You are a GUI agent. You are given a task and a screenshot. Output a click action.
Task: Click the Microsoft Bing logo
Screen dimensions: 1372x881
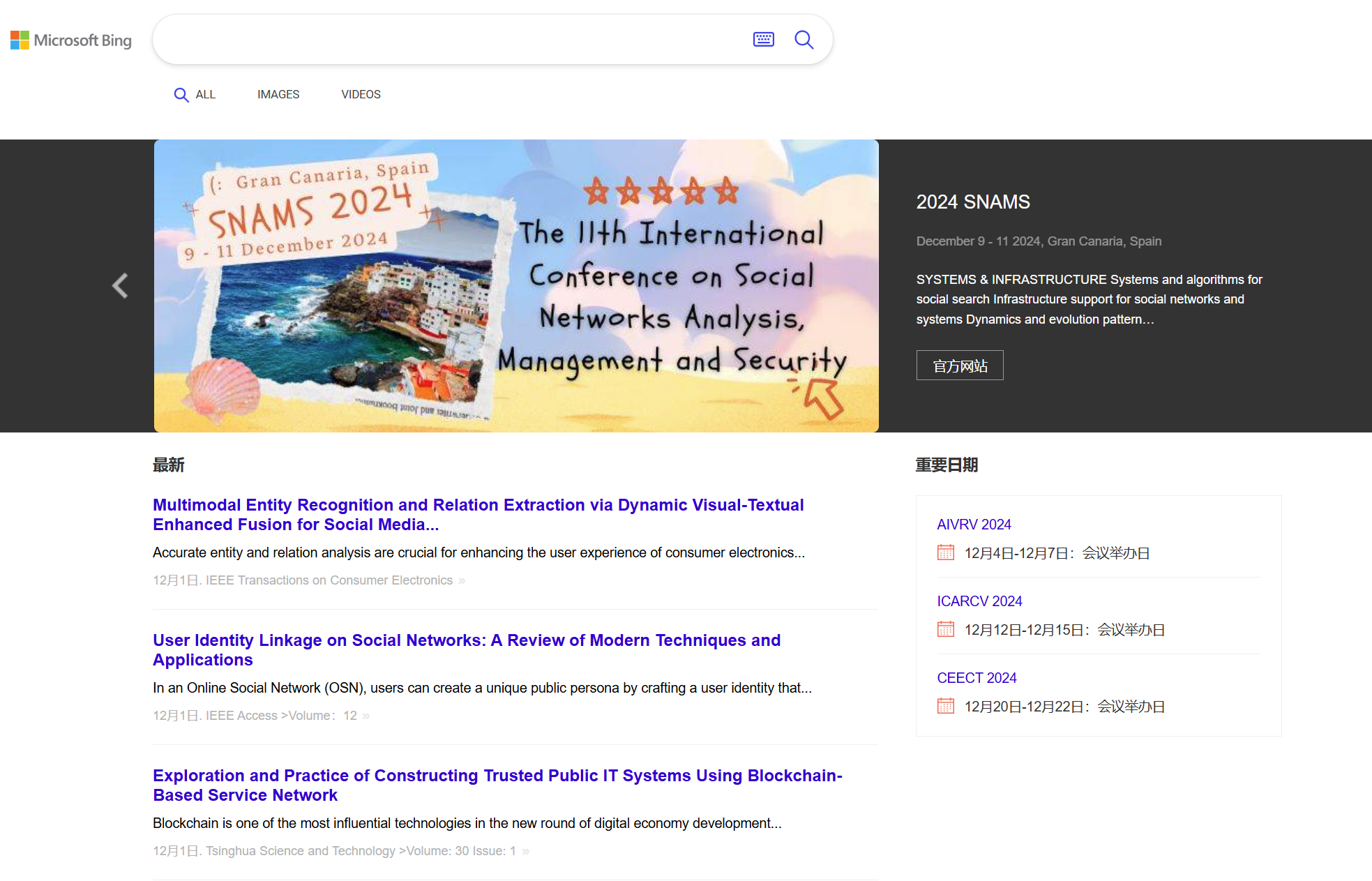click(71, 40)
